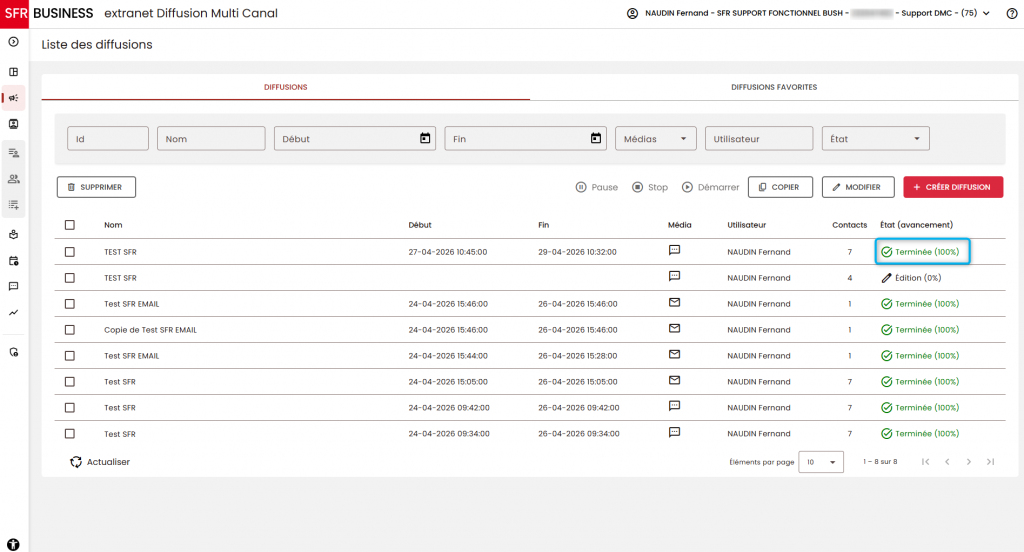
Task: Open the chat message icon in sidebar
Action: (x=13, y=286)
